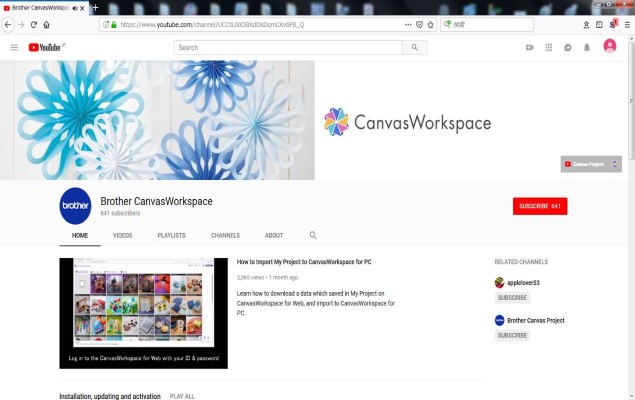Click the channel search magnifier icon
The width and height of the screenshot is (635, 400).
point(313,235)
